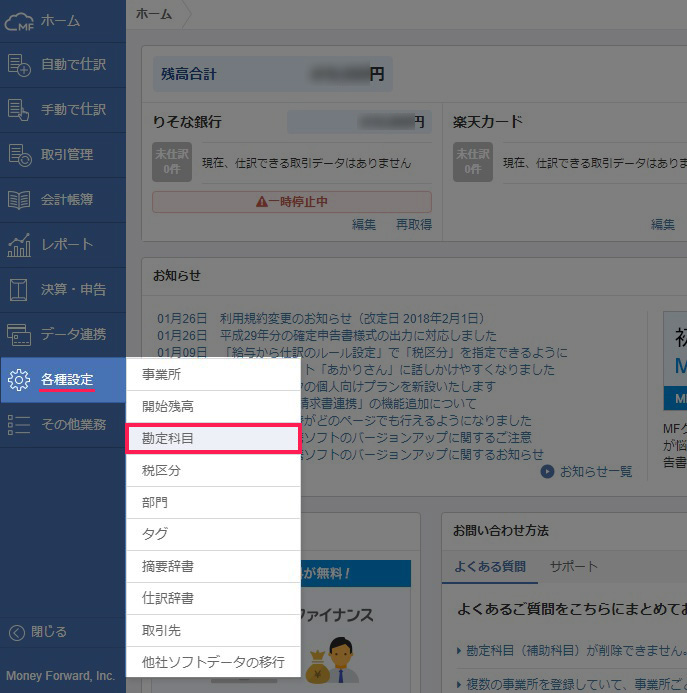Click the 各種設定 gear icon
This screenshot has height=693, width=687.
19,379
